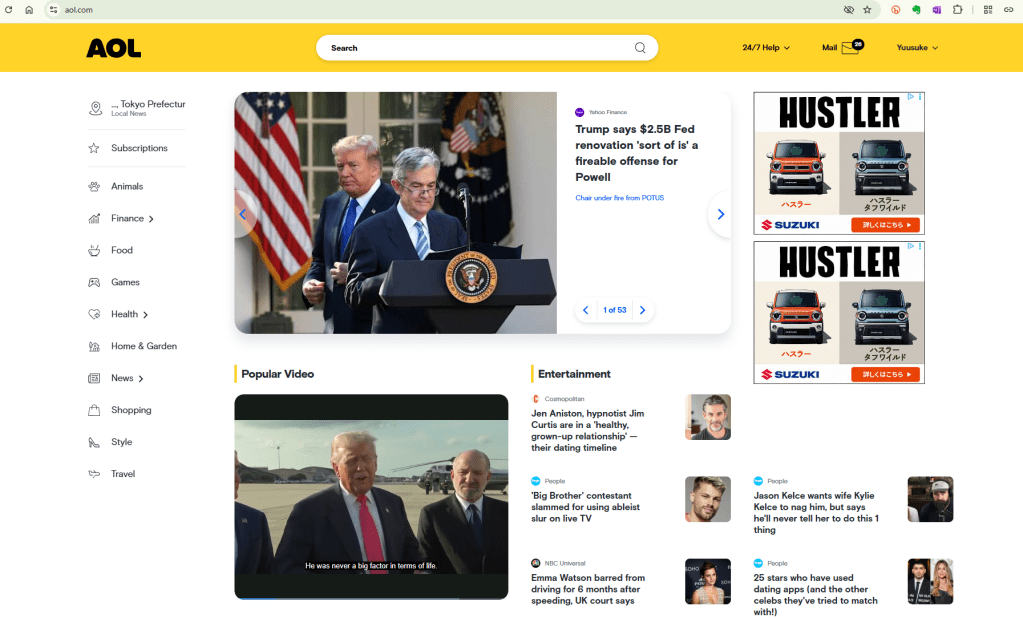Expand the News submenu chevron
This screenshot has width=1023, height=618.
141,379
